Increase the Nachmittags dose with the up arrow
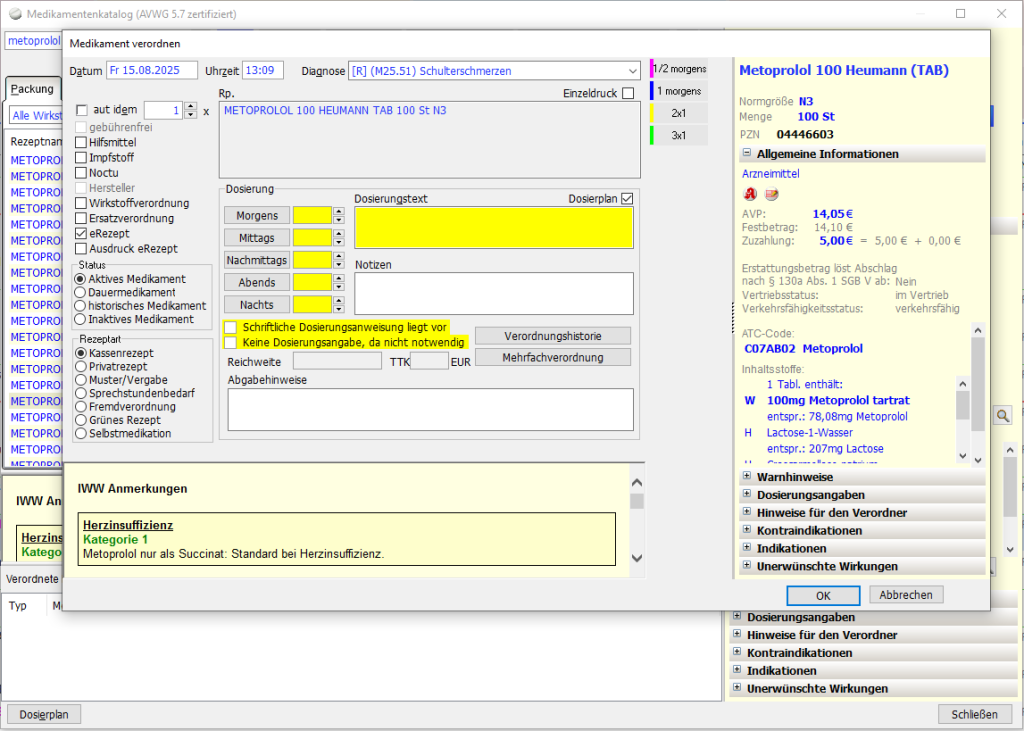 click(x=338, y=255)
